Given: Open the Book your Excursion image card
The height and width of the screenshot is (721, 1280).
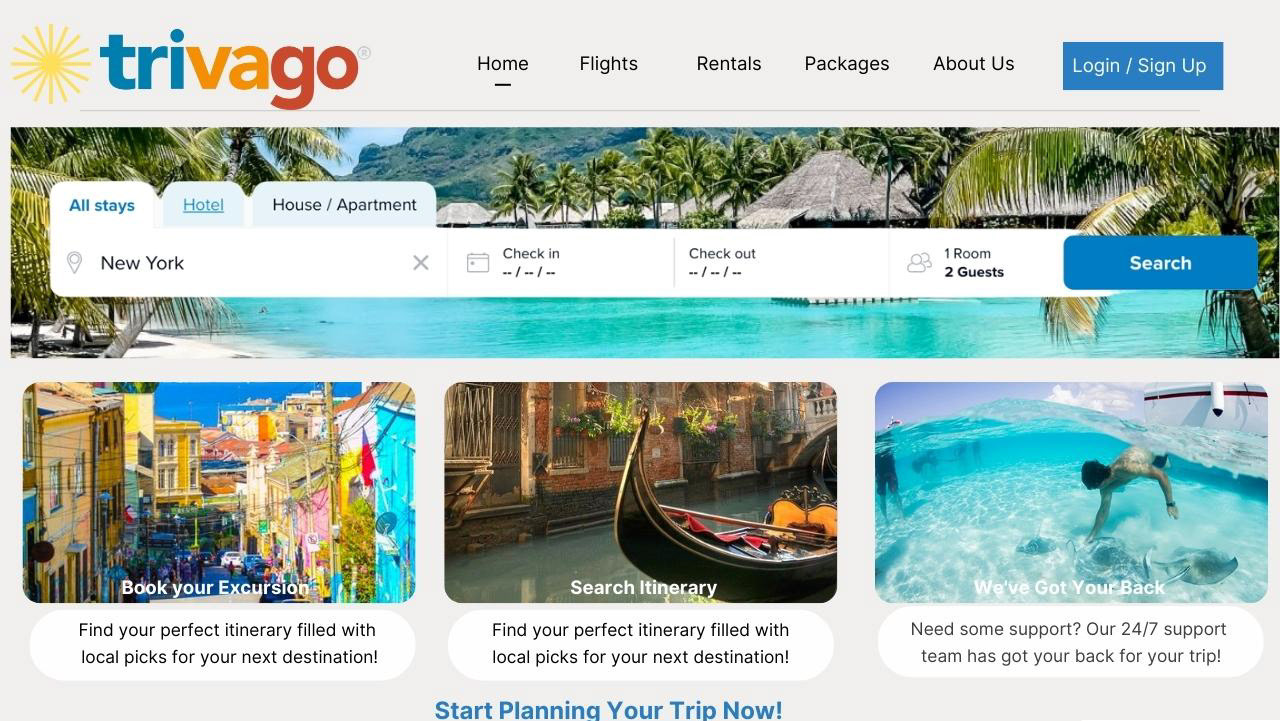Looking at the screenshot, I should (219, 492).
